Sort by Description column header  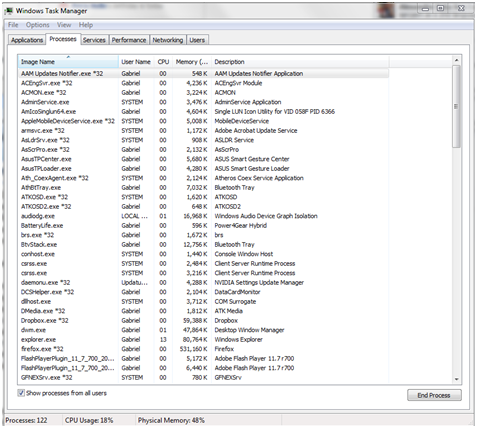(300, 62)
